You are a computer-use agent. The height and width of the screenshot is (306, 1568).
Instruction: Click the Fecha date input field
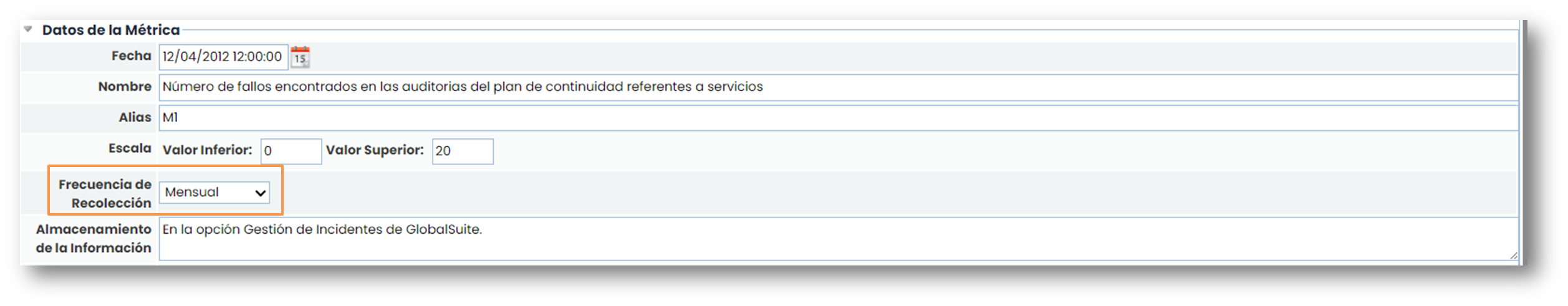[x=223, y=57]
